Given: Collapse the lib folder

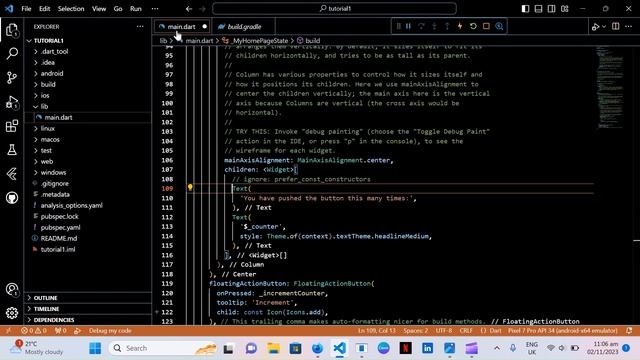Looking at the screenshot, I should point(44,107).
